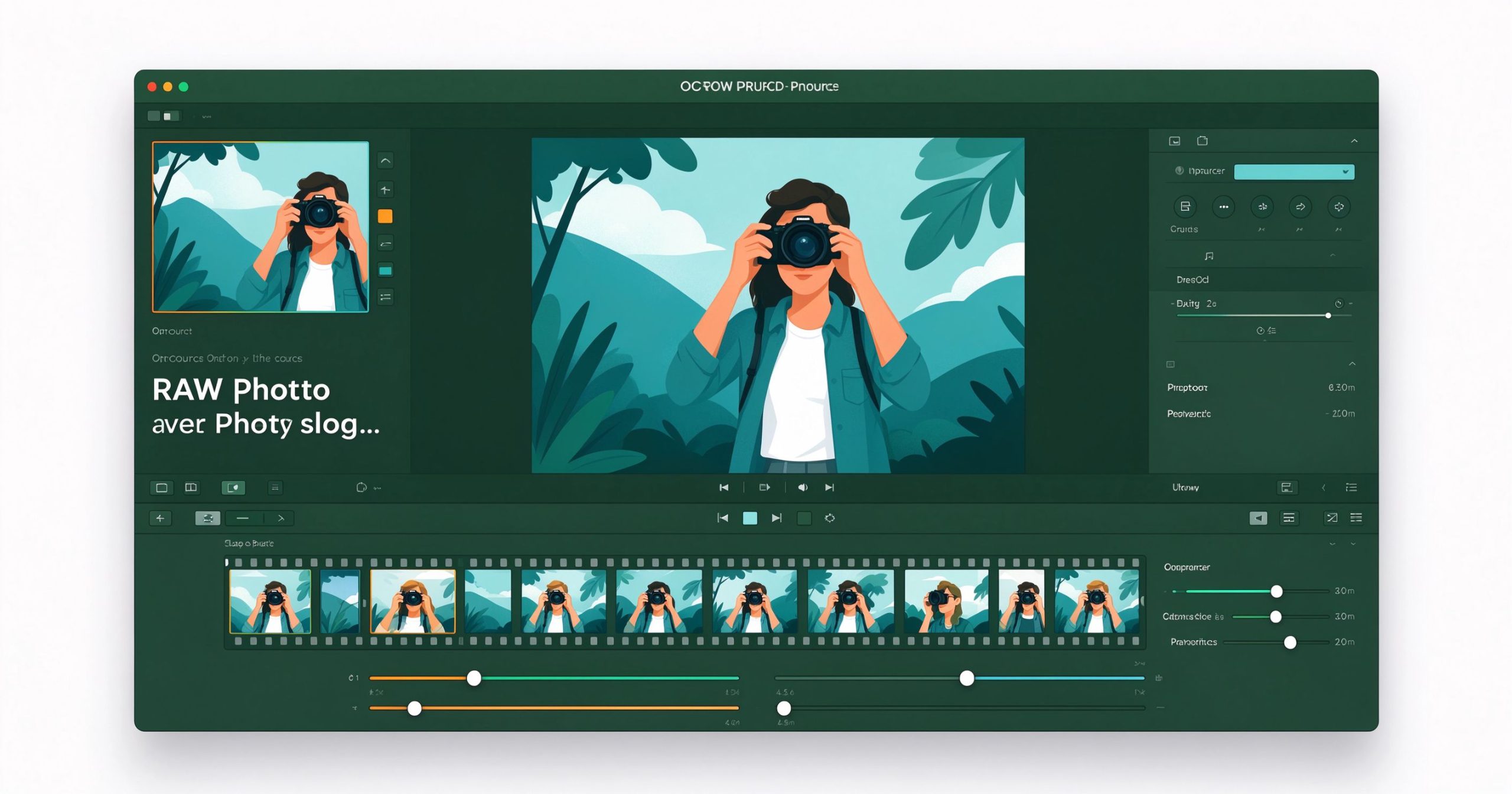Open the Dpaurcer teal dropdown
The width and height of the screenshot is (1512, 794).
click(x=1293, y=171)
